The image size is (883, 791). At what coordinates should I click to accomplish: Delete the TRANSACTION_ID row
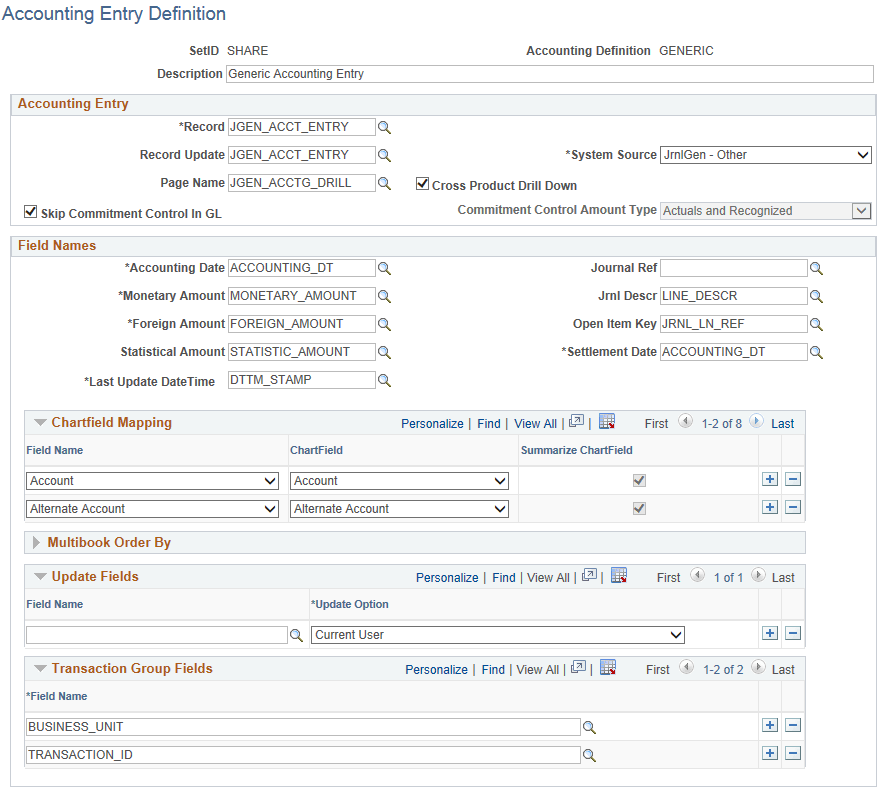coord(793,754)
